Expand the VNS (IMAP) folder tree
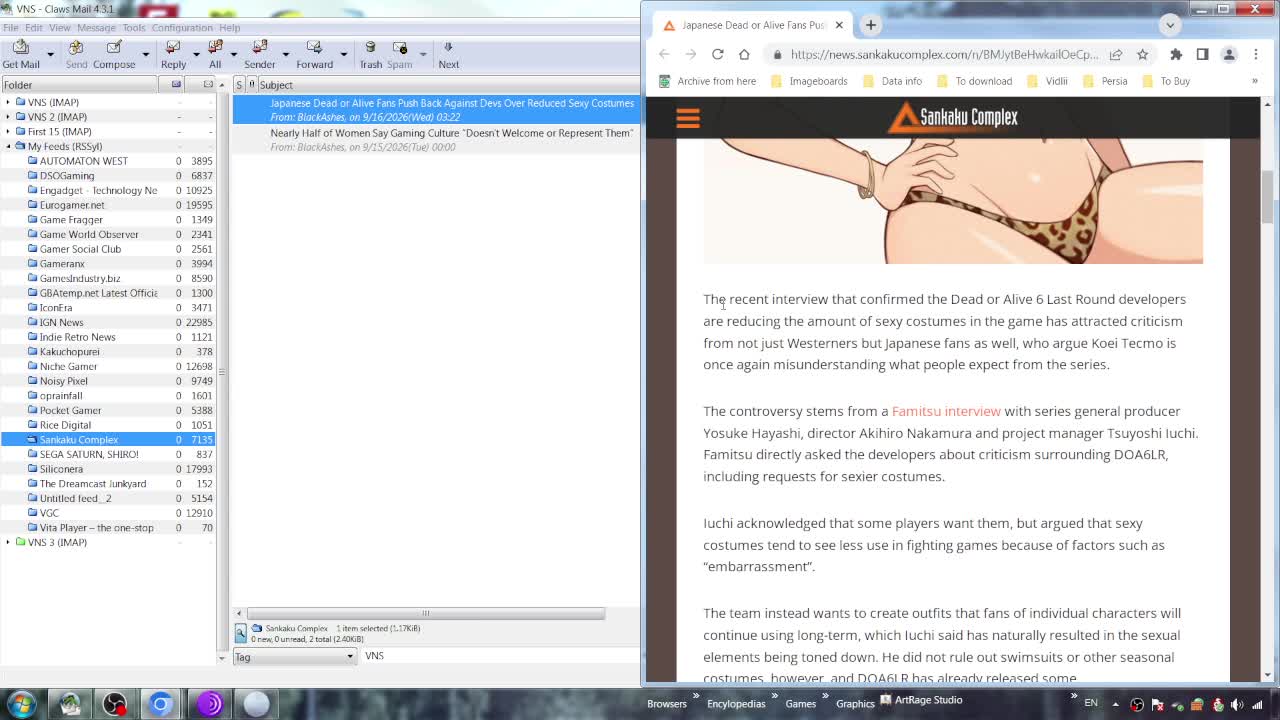Screen dimensions: 1280x720 8,102
